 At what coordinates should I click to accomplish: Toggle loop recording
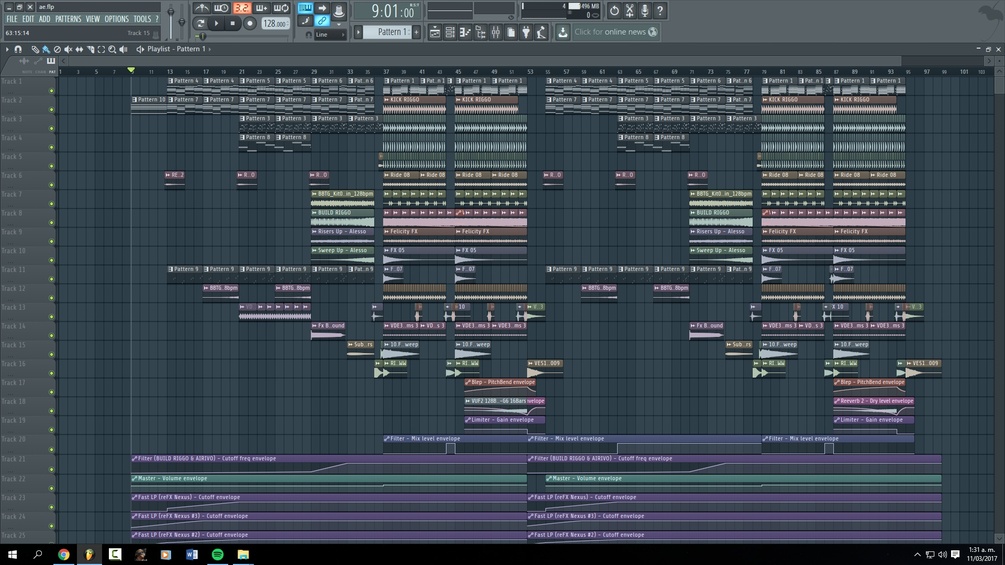tap(281, 8)
